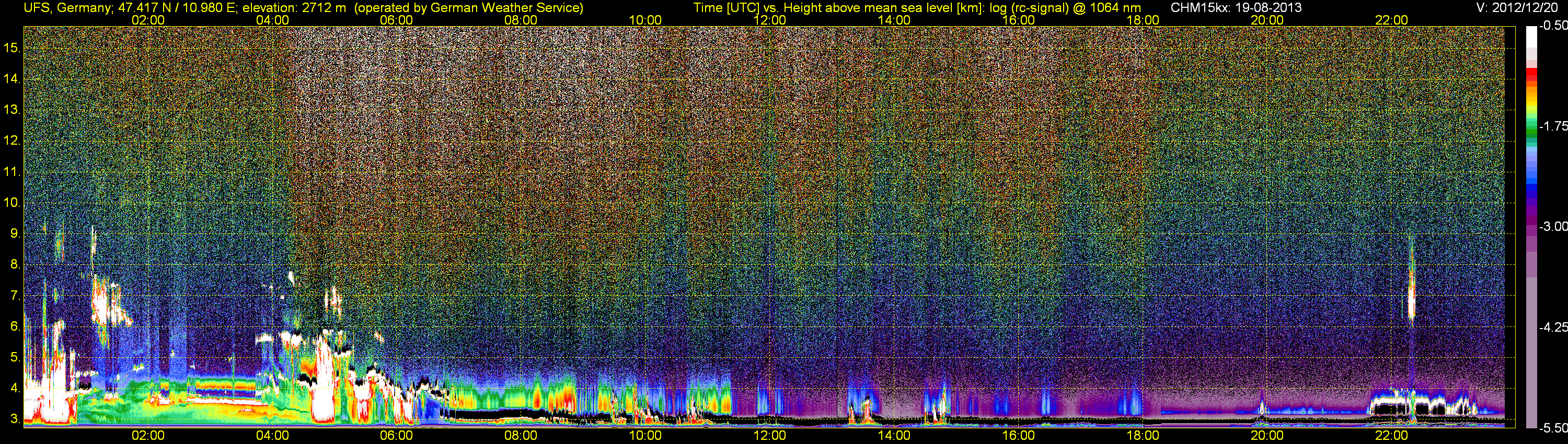1568x444 pixels.
Task: Click the '08:00' label on the bottom time axis
Action: [521, 436]
